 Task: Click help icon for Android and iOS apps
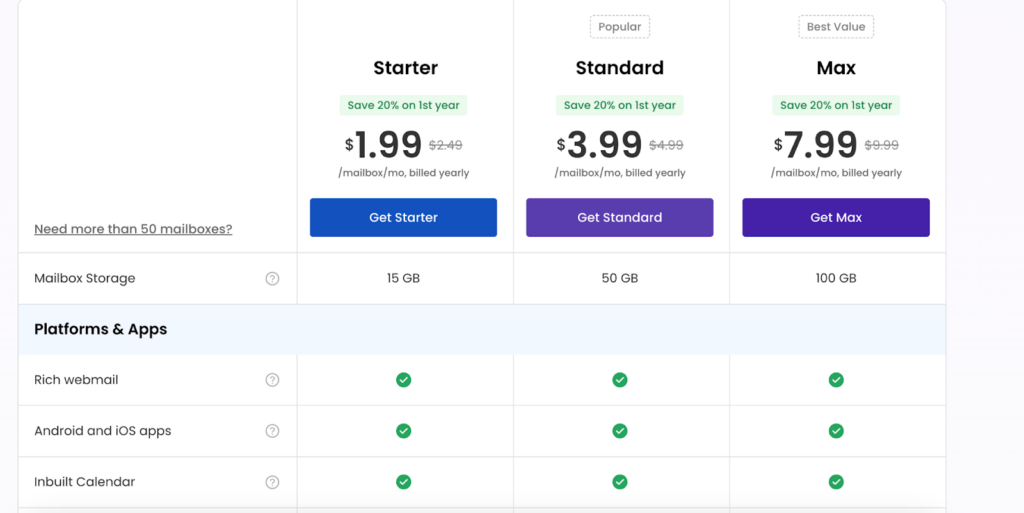coord(272,431)
